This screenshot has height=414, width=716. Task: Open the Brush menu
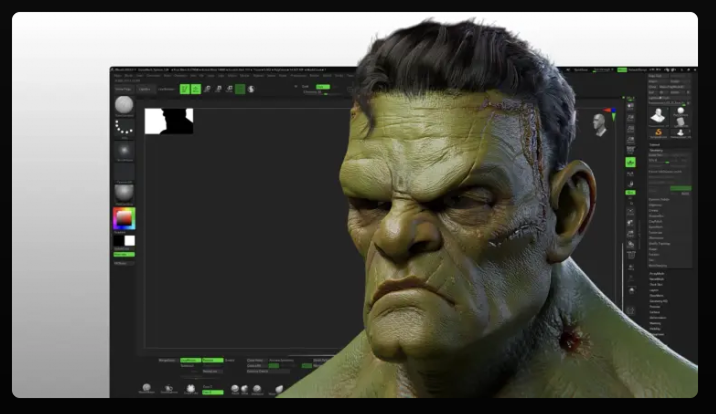coord(129,76)
